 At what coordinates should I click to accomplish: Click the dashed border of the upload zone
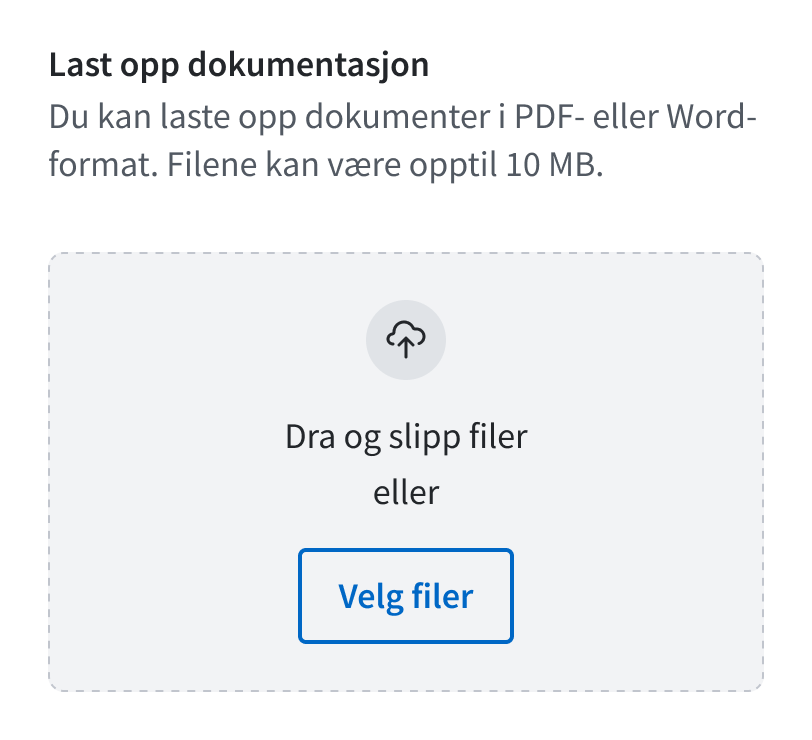click(406, 253)
